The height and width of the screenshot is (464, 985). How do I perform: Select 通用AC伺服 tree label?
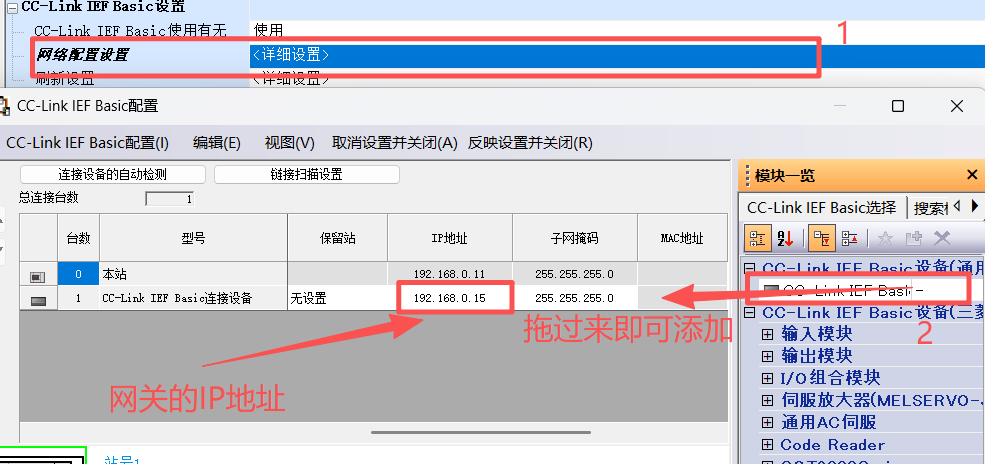828,422
